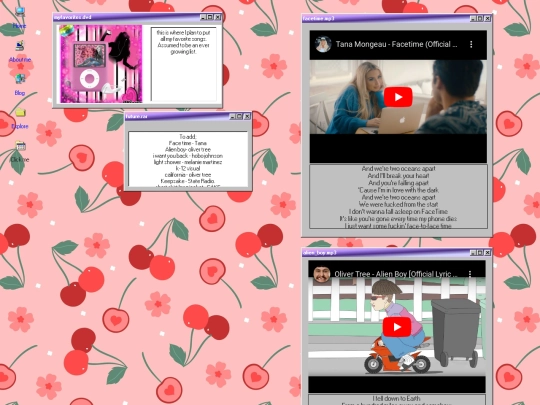Minimize the future.rar window
This screenshot has height=405, width=540.
pyautogui.click(x=232, y=116)
